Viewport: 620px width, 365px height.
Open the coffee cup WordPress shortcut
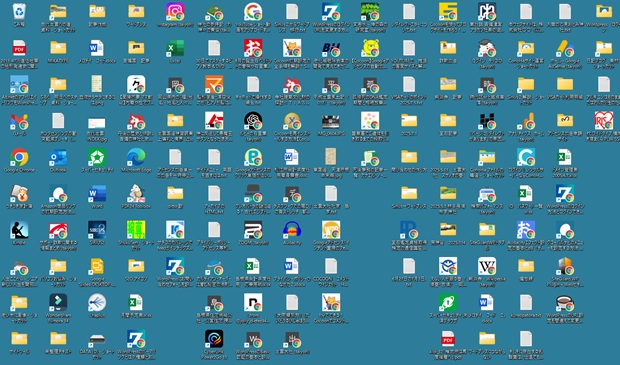point(565,303)
